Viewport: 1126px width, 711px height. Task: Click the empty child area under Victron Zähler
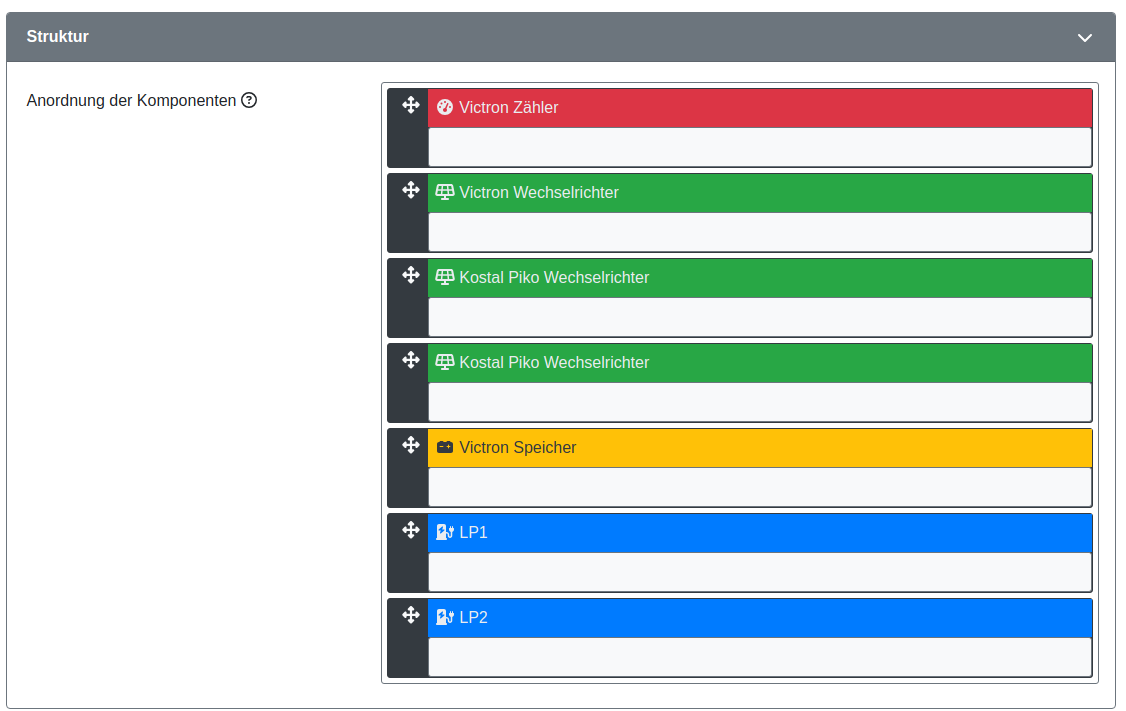pyautogui.click(x=760, y=147)
